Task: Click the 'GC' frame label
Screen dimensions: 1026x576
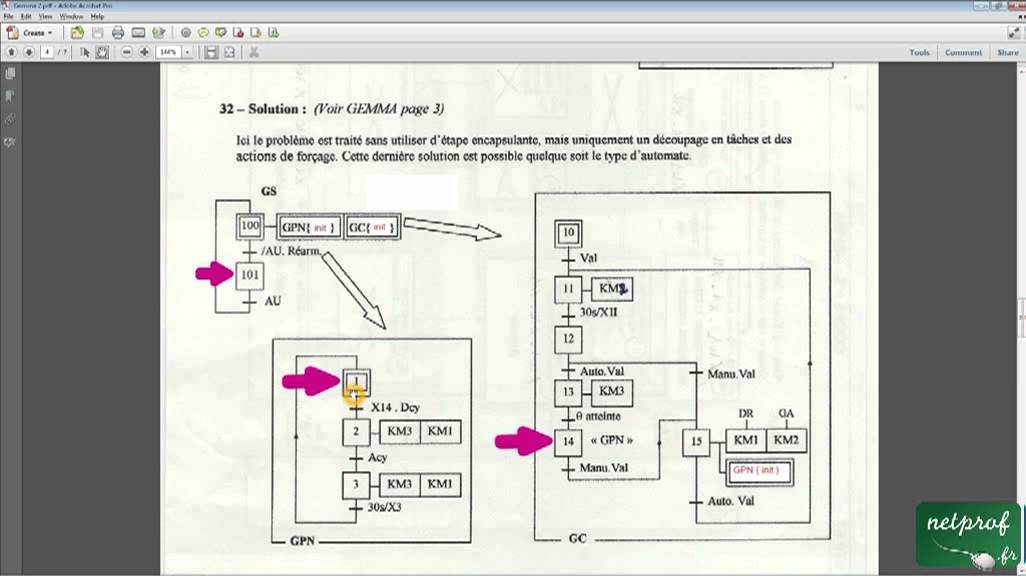Action: [x=577, y=538]
